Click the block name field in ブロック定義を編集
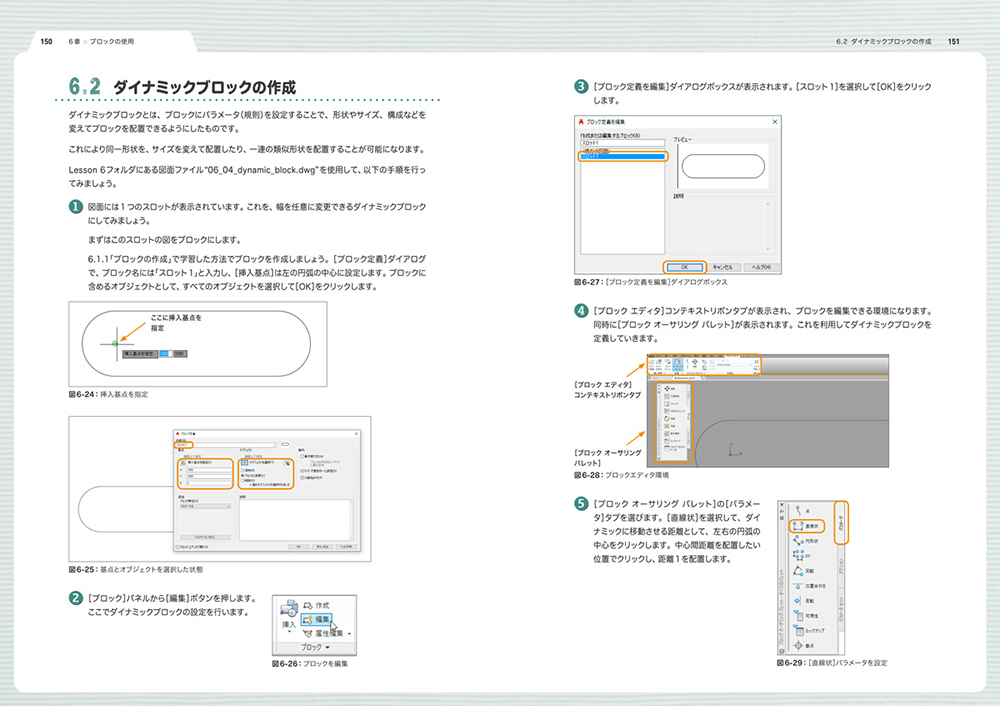Image resolution: width=1000 pixels, height=706 pixels. coord(622,143)
